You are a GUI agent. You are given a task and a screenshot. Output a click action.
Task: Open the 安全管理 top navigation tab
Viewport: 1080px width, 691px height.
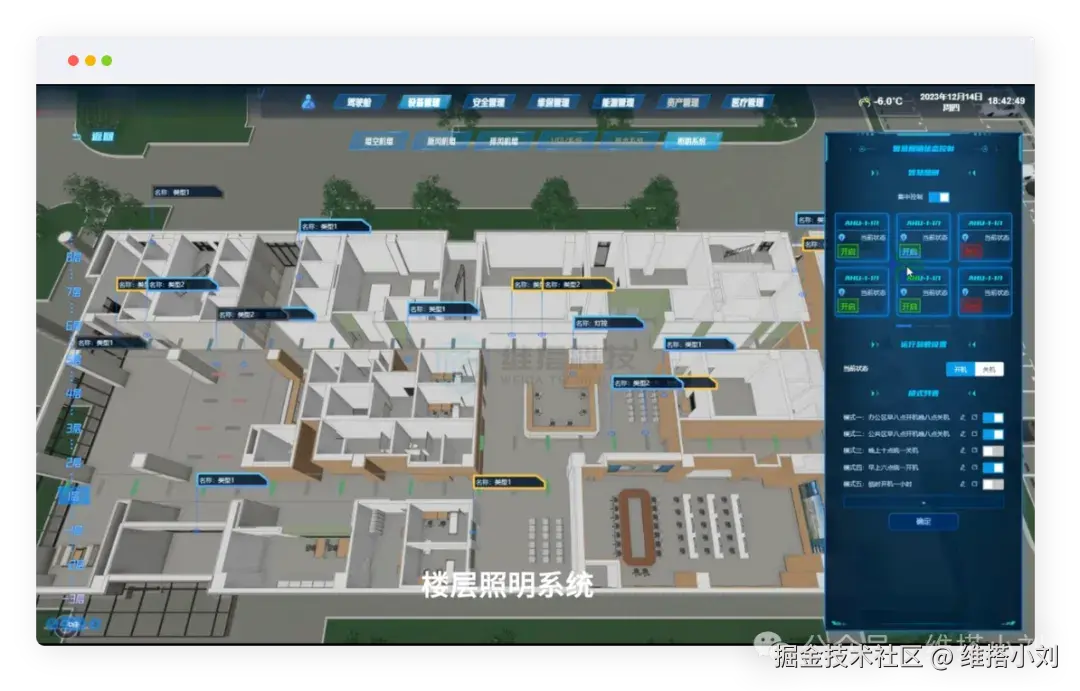488,103
